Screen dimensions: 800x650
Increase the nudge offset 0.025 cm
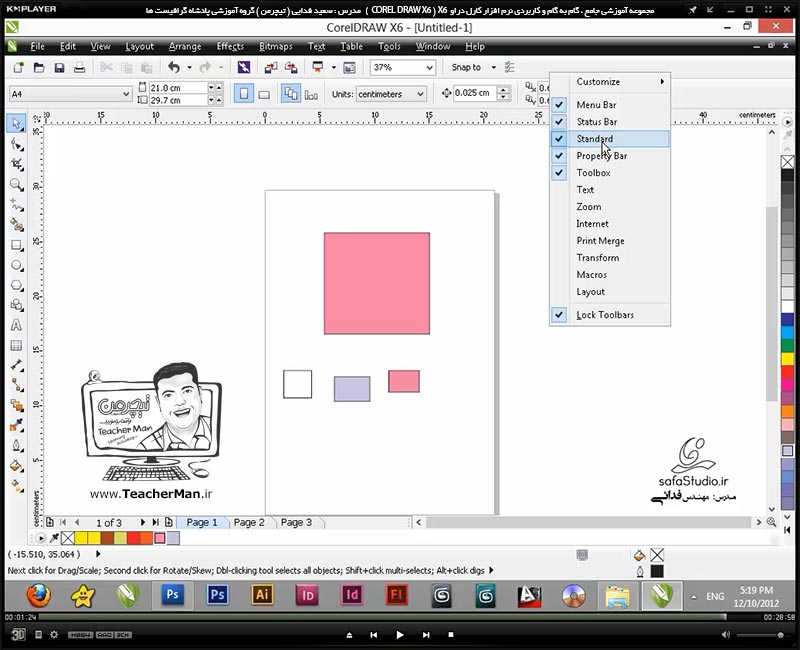tap(504, 90)
